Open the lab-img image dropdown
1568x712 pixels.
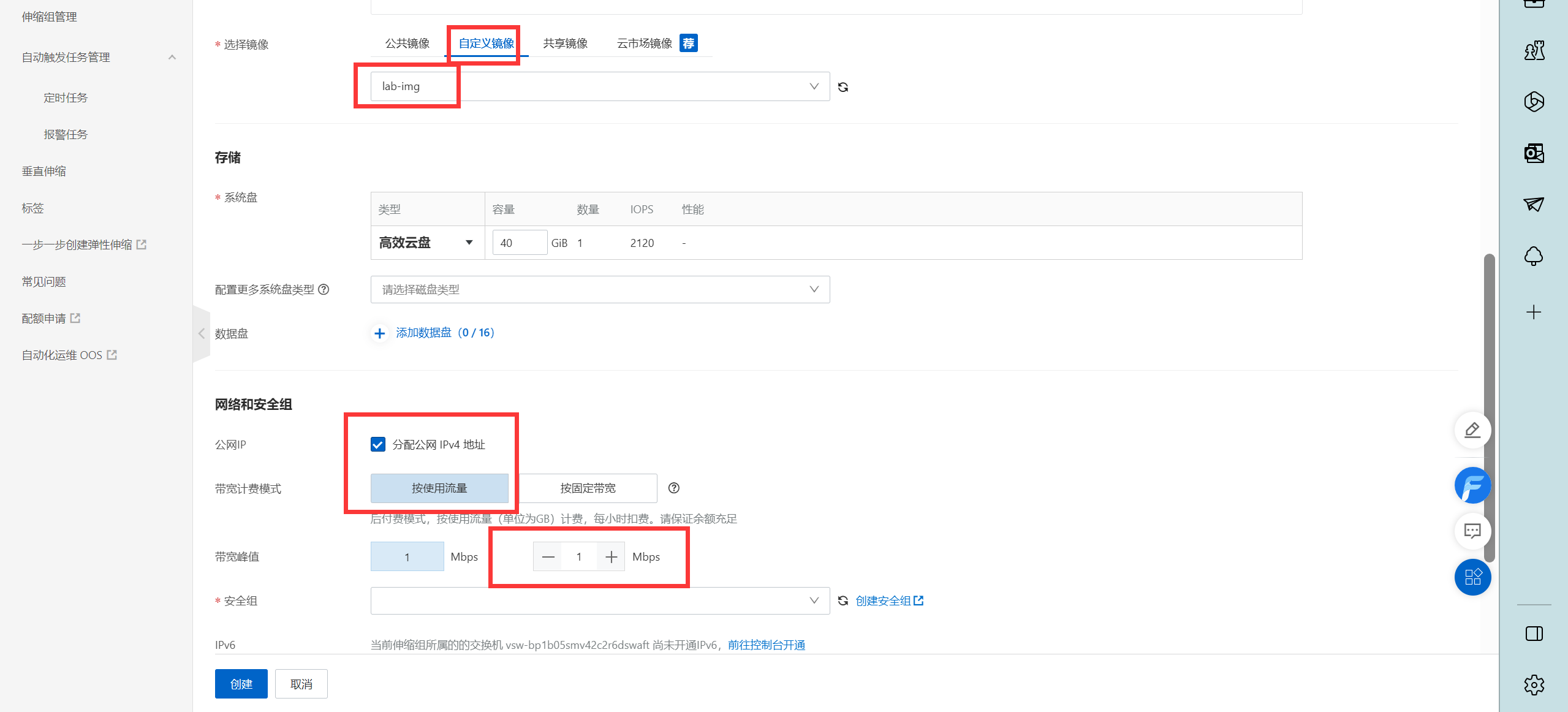(x=600, y=86)
